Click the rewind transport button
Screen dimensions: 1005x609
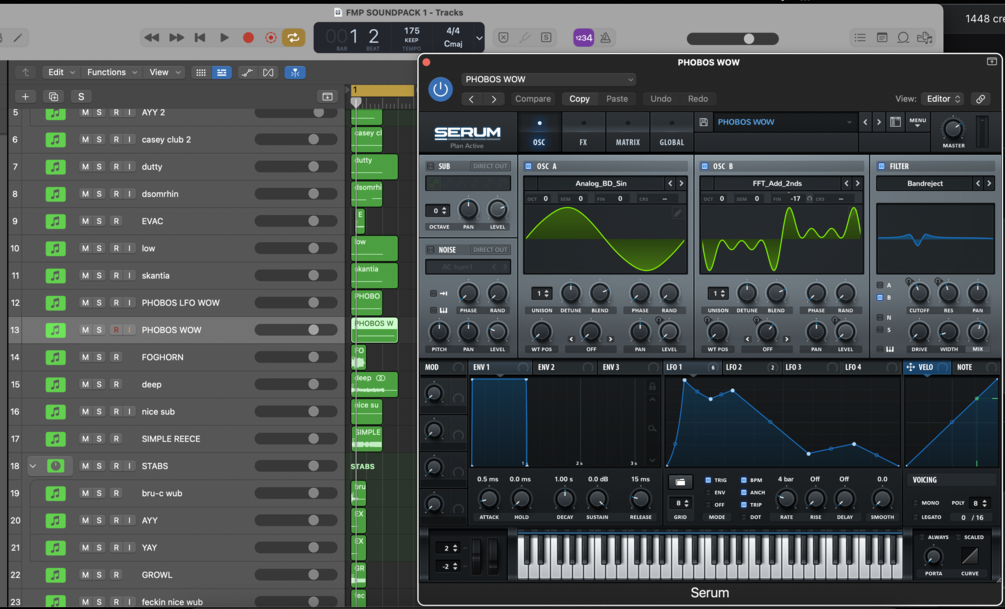(x=151, y=38)
